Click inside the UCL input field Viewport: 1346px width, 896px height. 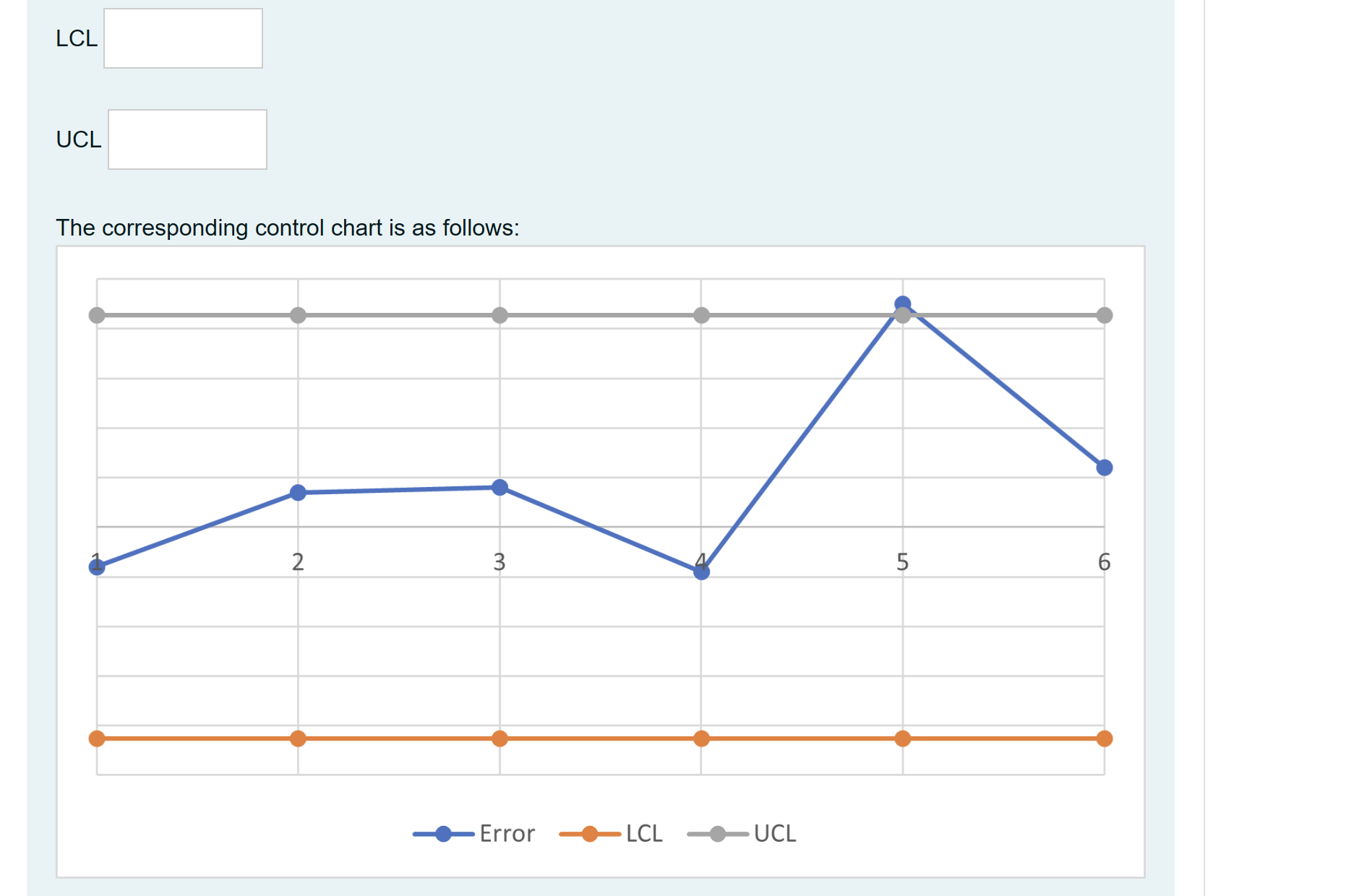187,140
